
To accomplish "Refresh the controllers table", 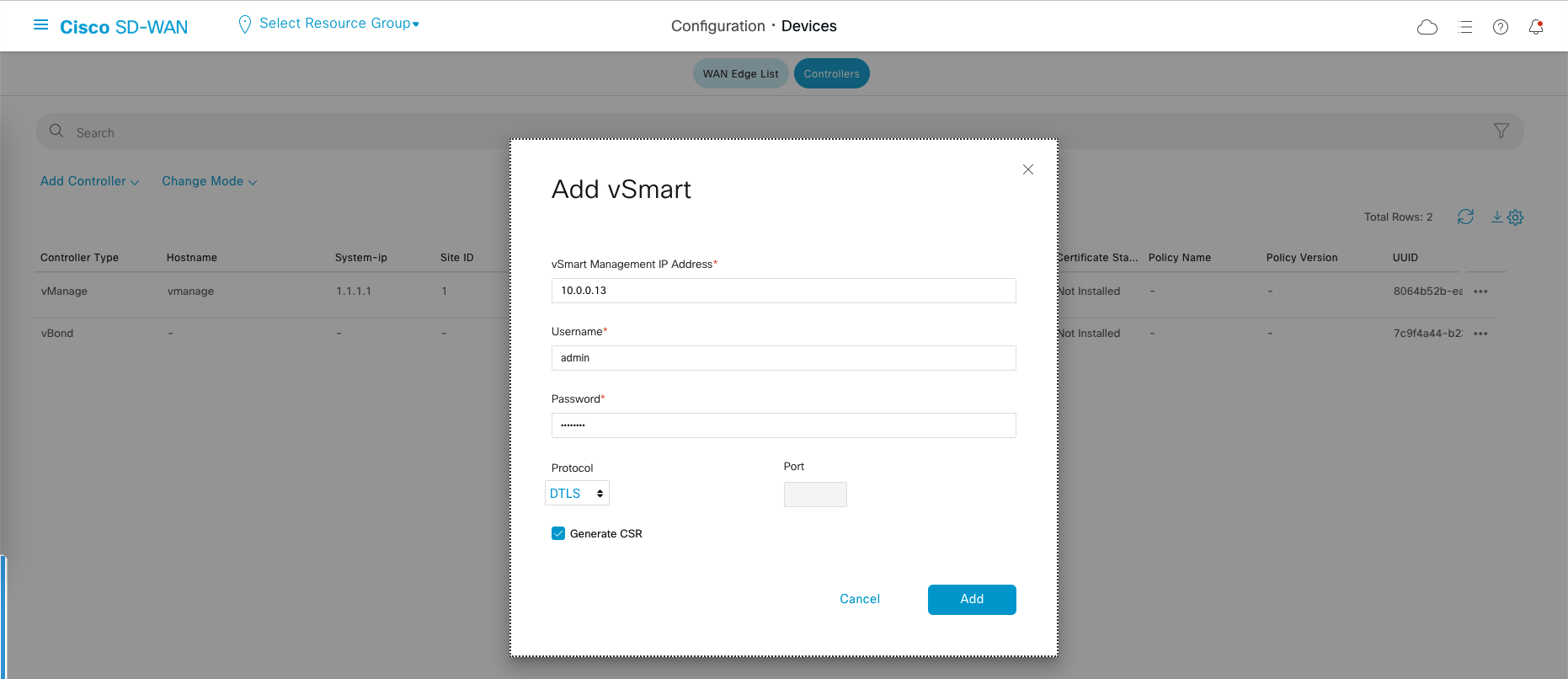I will (x=1465, y=217).
